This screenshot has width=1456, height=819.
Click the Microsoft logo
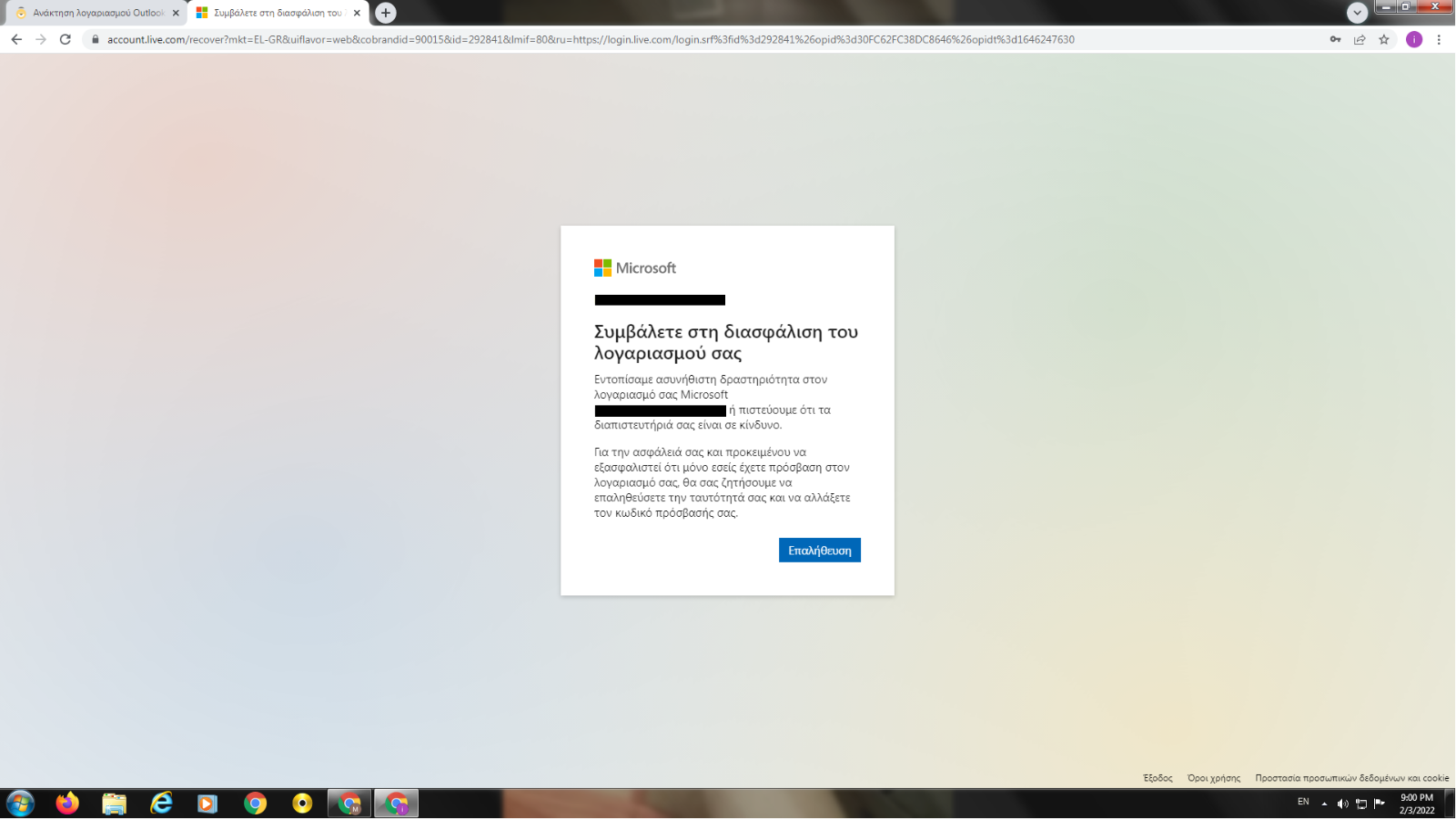[635, 268]
